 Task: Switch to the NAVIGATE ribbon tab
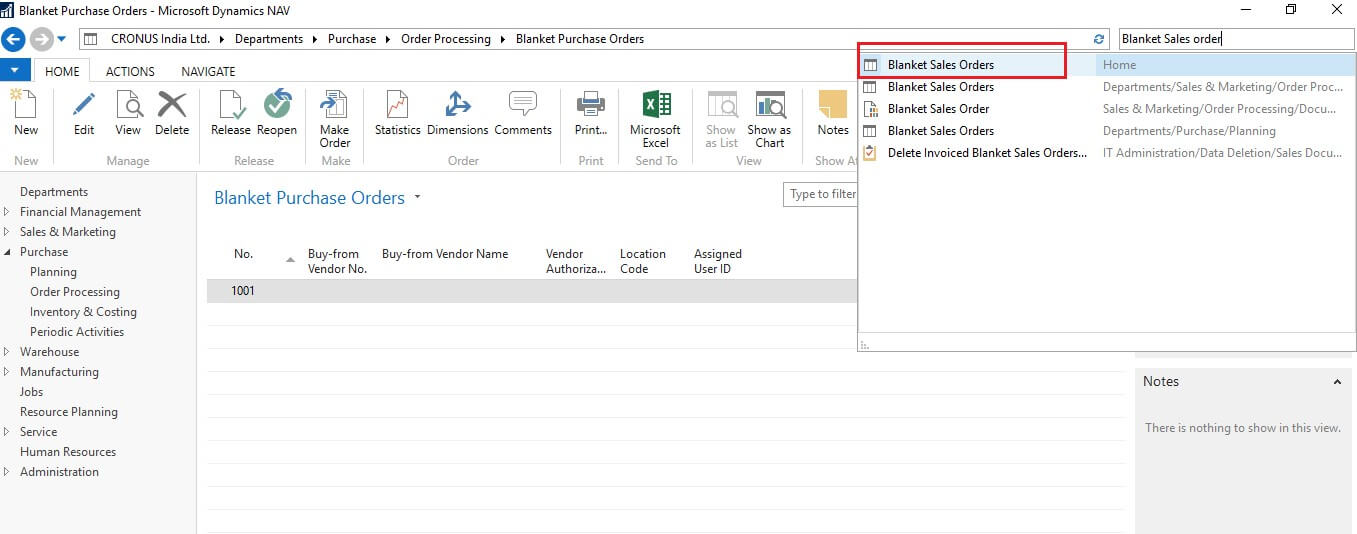point(208,71)
